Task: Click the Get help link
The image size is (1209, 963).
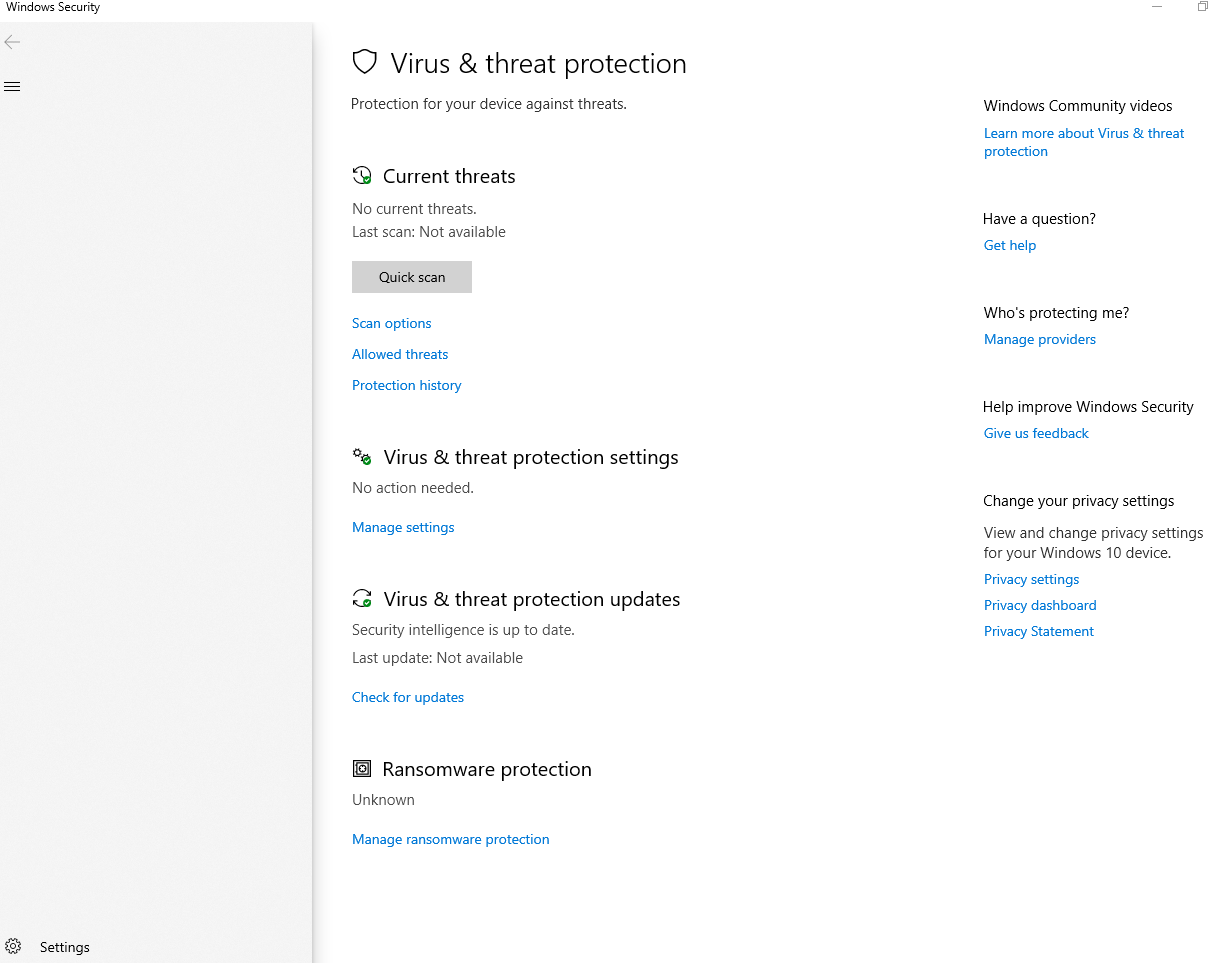Action: [1010, 245]
